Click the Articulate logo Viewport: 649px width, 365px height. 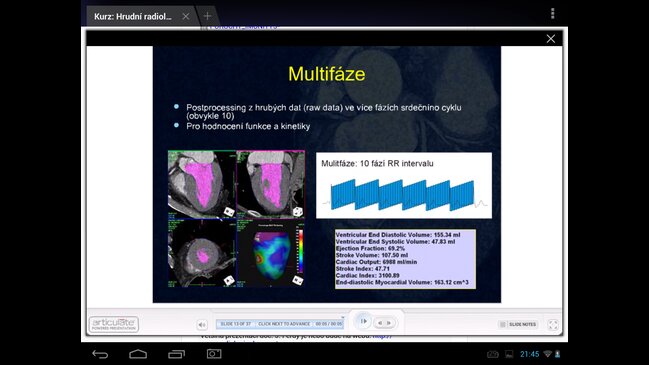click(114, 324)
